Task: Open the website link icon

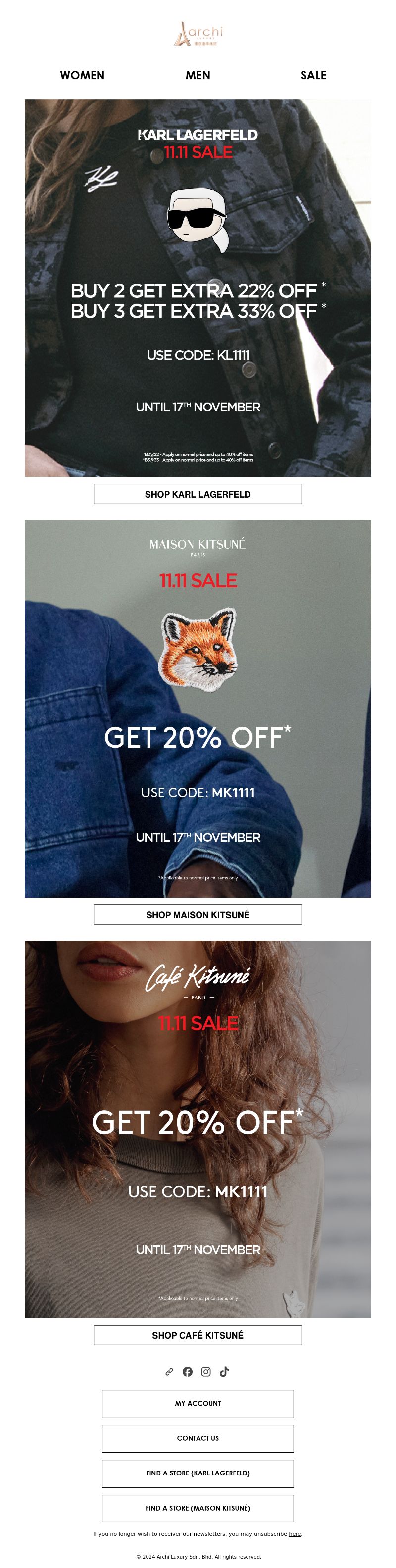Action: pyautogui.click(x=169, y=1372)
